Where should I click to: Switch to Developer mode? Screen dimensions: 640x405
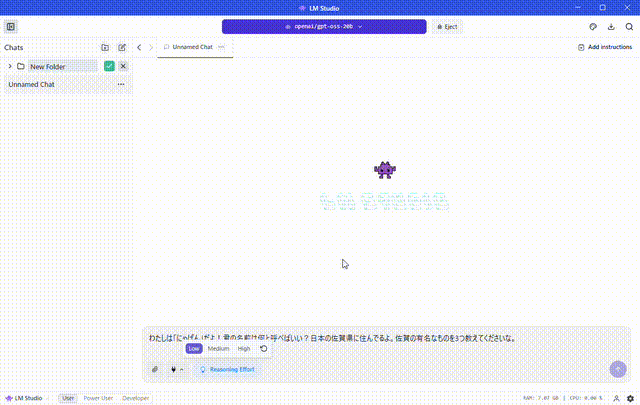point(136,398)
